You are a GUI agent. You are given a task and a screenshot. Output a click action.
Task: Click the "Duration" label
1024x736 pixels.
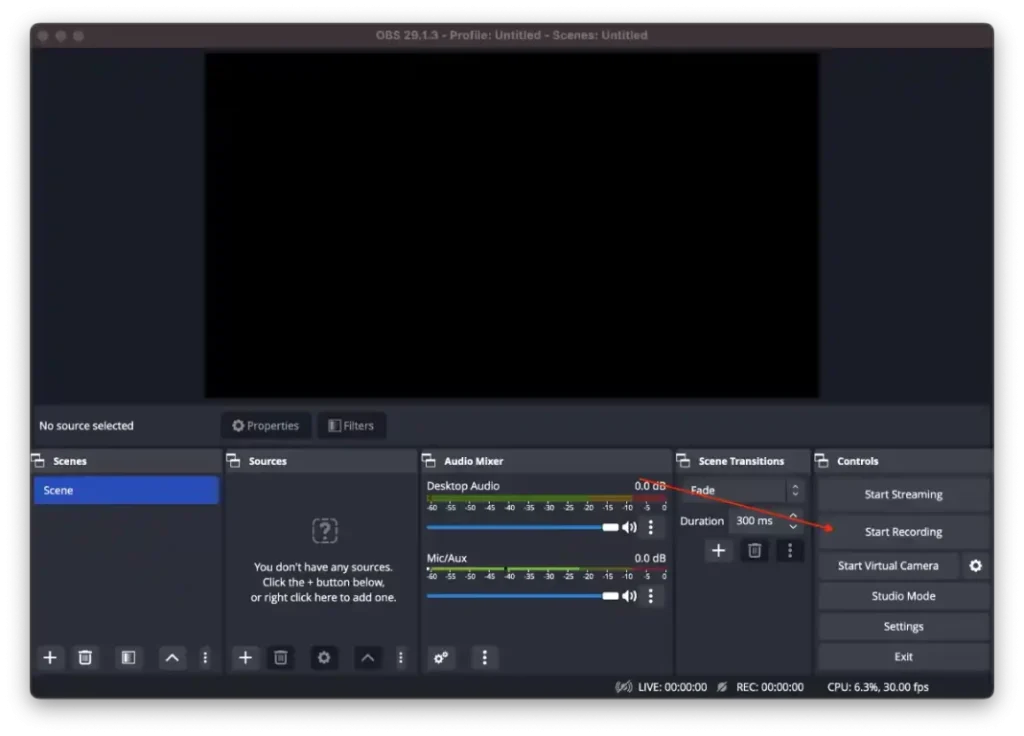coord(702,521)
